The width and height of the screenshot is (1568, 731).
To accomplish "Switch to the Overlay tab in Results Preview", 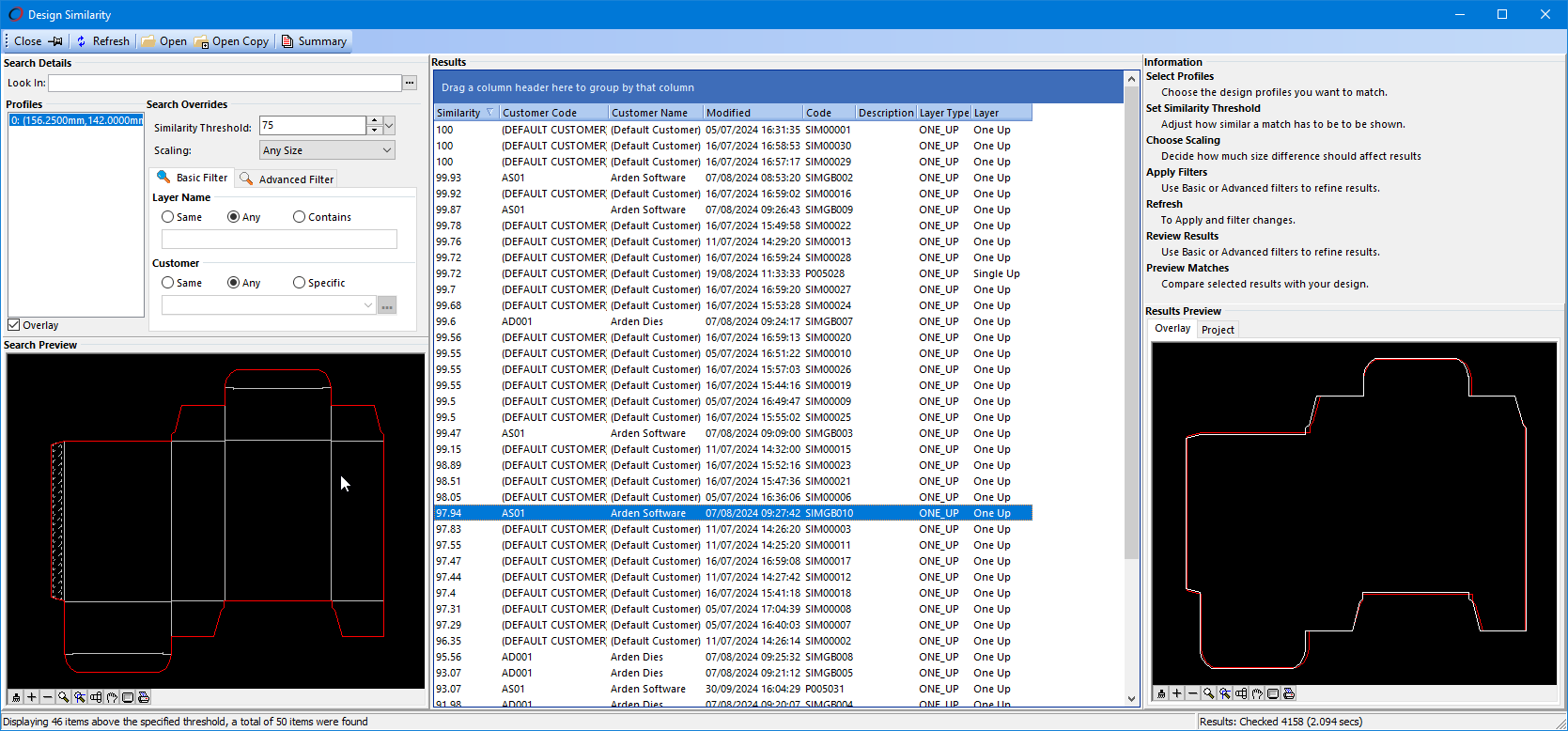I will tap(1172, 329).
